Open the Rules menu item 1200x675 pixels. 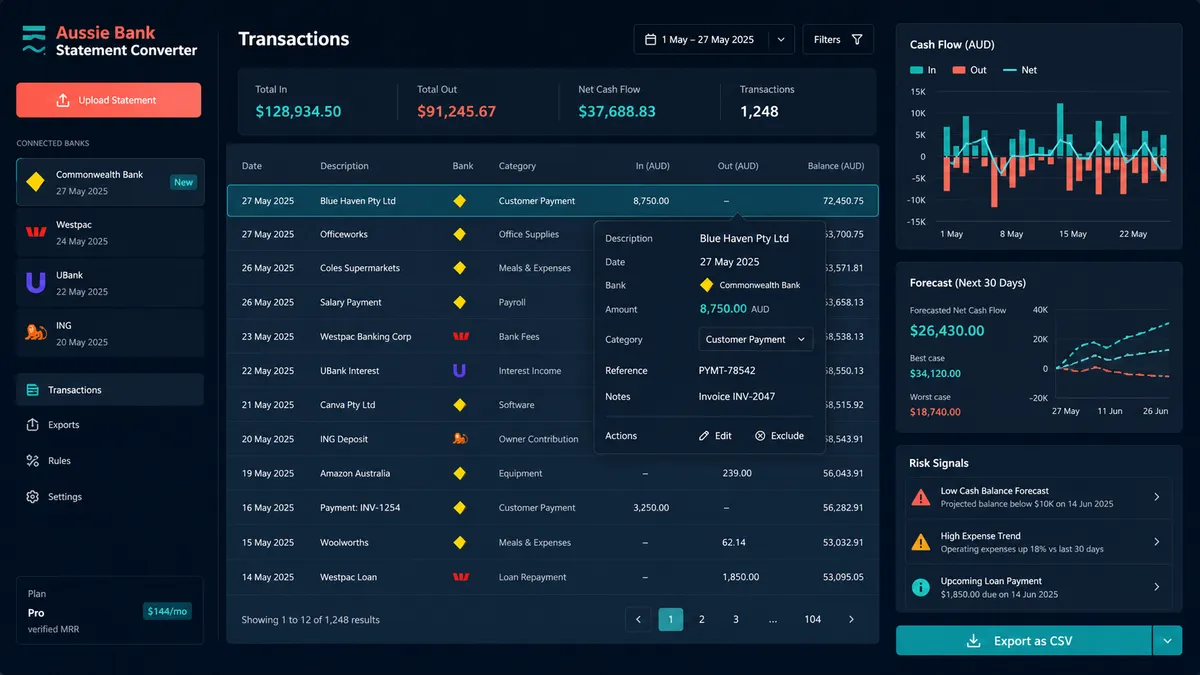[x=110, y=461]
